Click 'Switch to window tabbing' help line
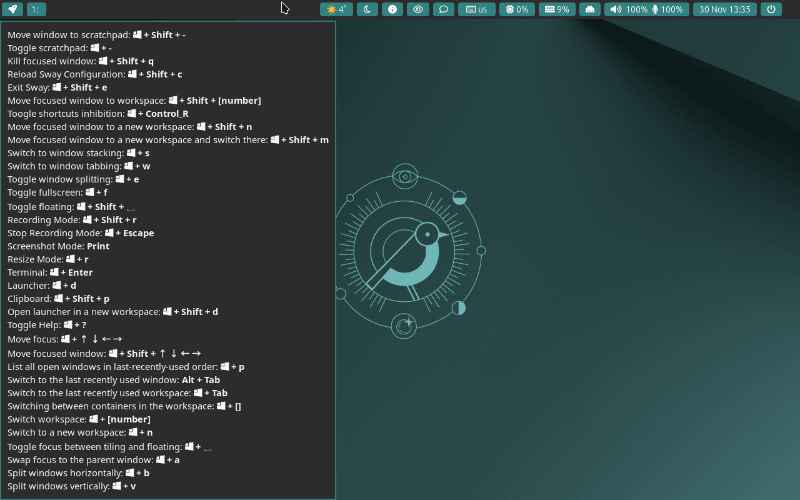Screen dimensions: 800x500 [x=79, y=166]
